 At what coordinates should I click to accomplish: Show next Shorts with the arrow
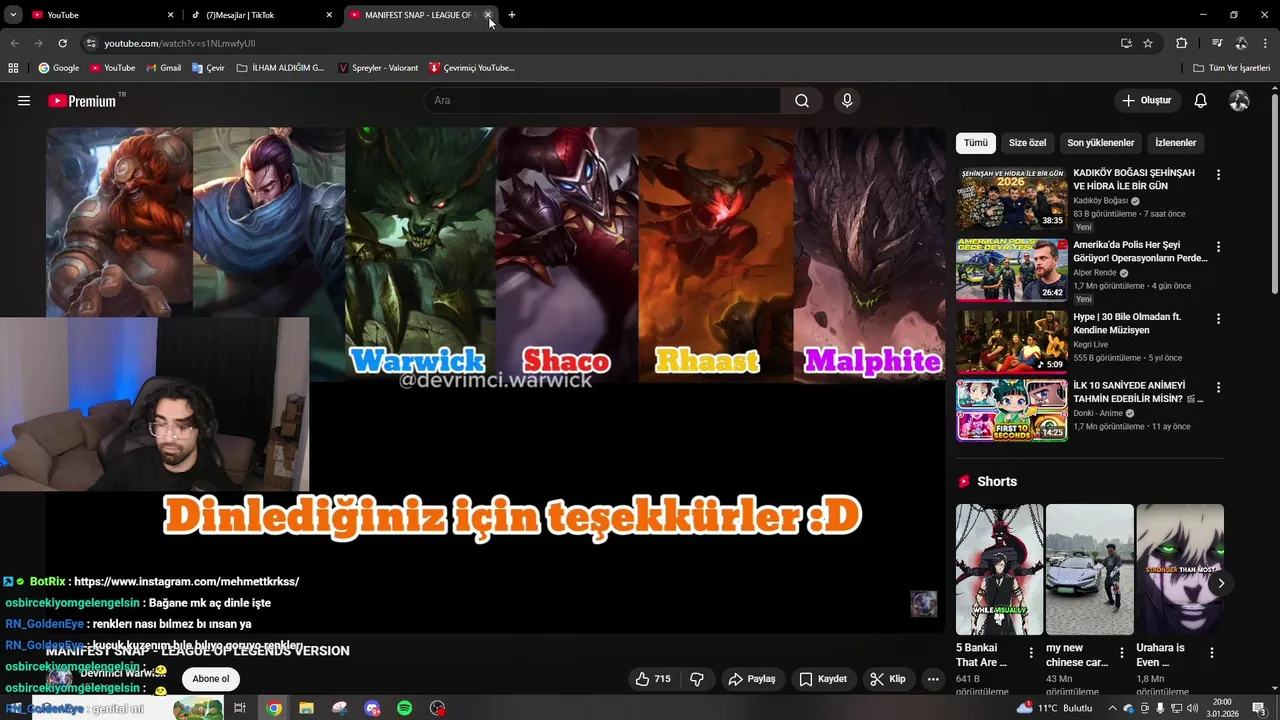click(x=1220, y=583)
